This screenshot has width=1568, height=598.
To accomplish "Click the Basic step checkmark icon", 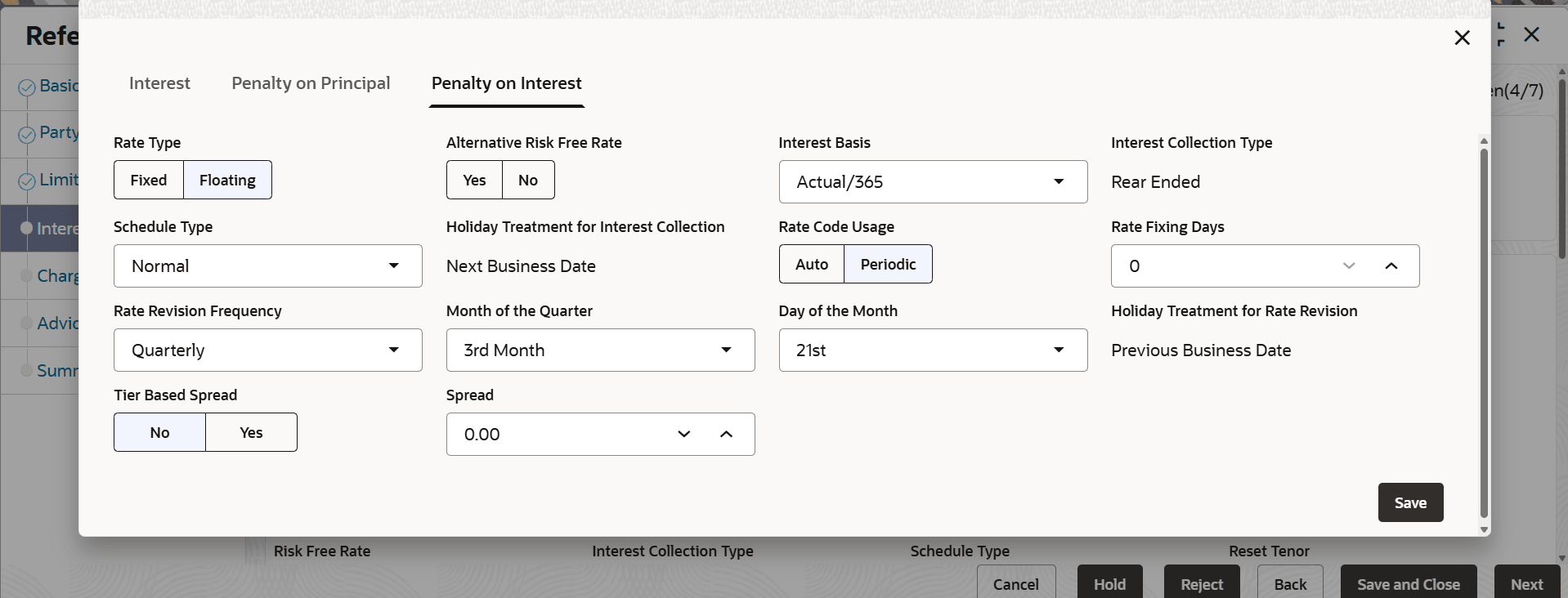I will 27,87.
